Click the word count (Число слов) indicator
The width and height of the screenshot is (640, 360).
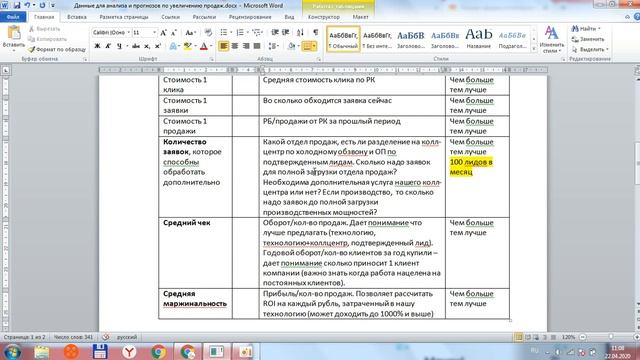(x=73, y=337)
